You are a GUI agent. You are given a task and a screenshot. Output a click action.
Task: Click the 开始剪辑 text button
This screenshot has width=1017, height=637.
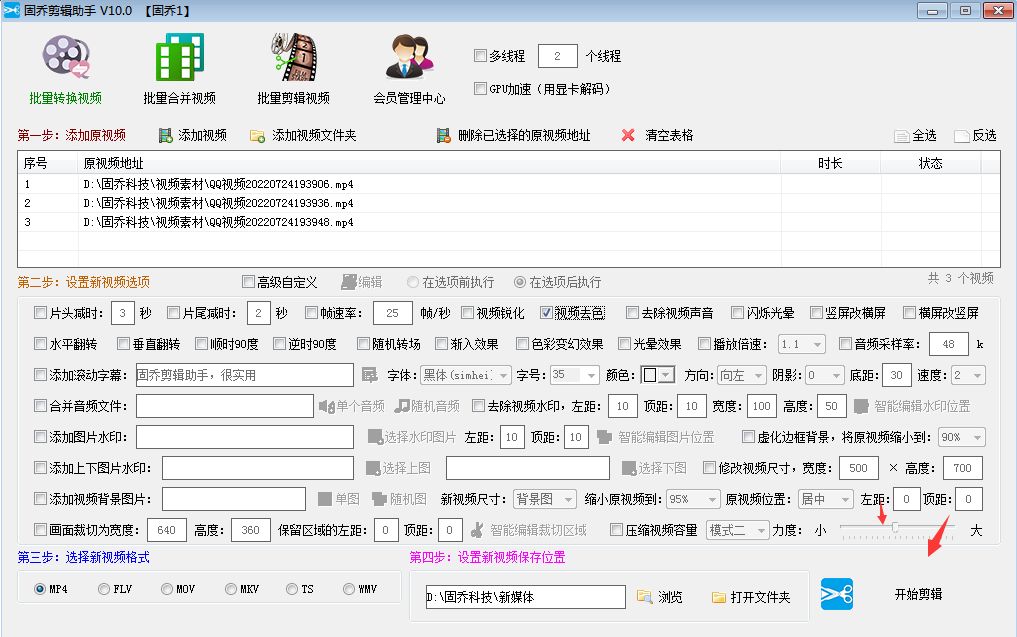pyautogui.click(x=918, y=594)
